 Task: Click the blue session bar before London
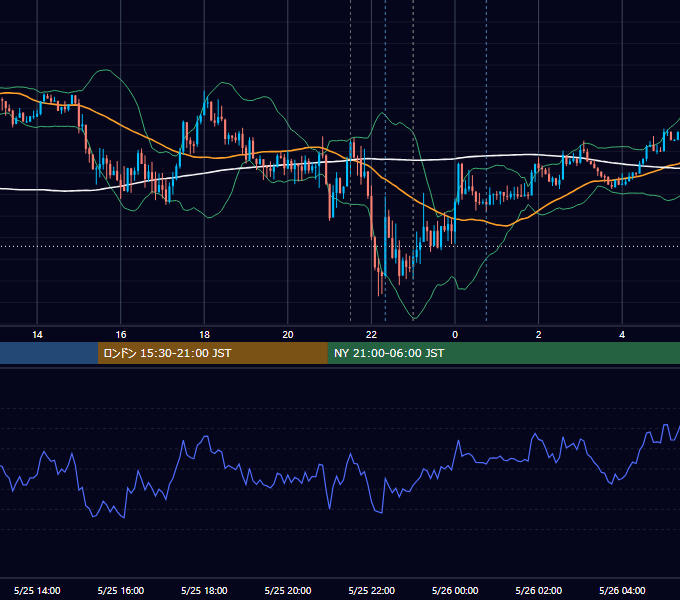tap(49, 353)
